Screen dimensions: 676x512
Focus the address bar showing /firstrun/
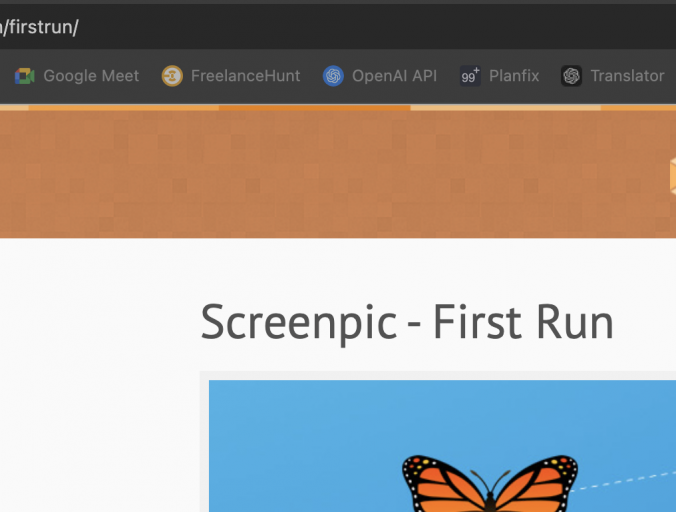click(x=338, y=27)
